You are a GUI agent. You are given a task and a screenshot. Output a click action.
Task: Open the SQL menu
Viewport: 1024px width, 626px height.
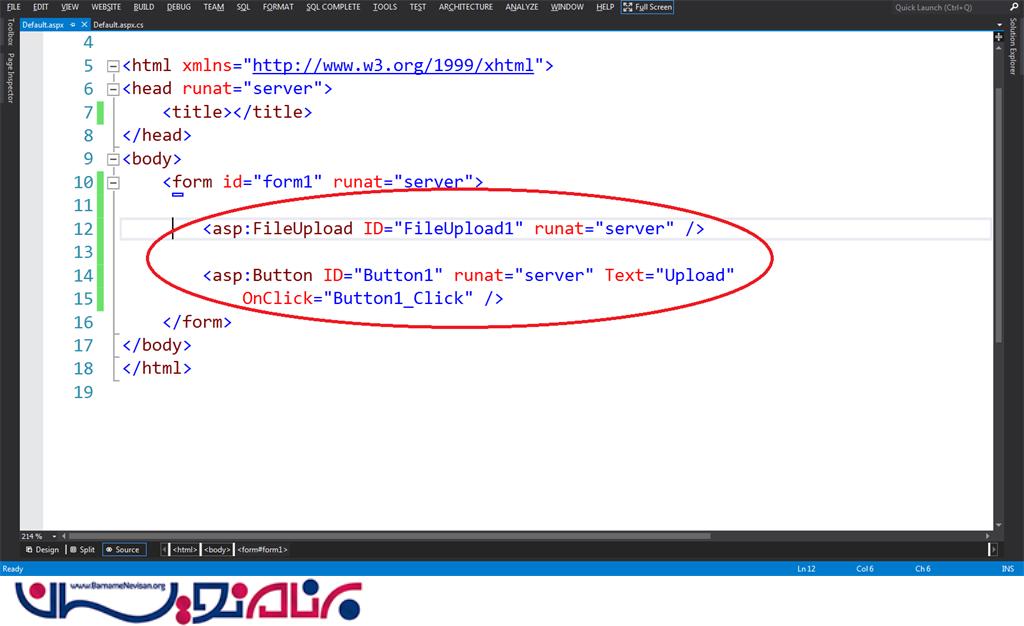point(243,7)
